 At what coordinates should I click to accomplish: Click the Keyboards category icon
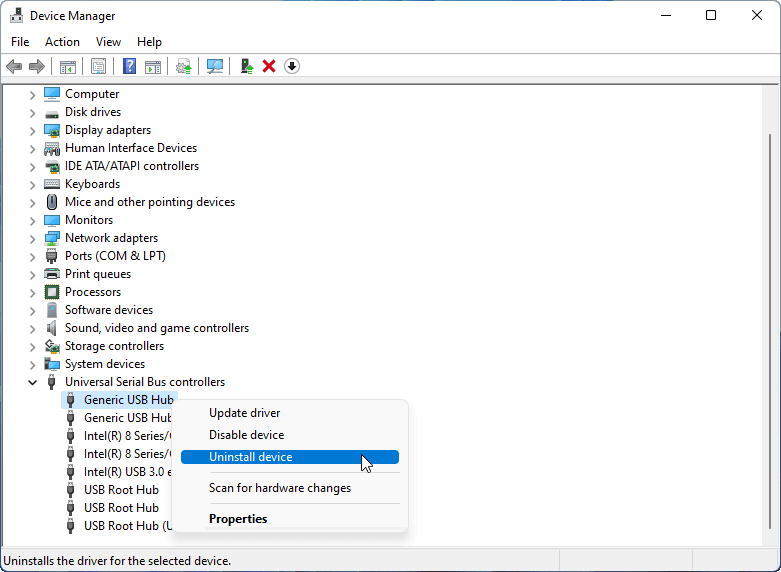(x=52, y=184)
